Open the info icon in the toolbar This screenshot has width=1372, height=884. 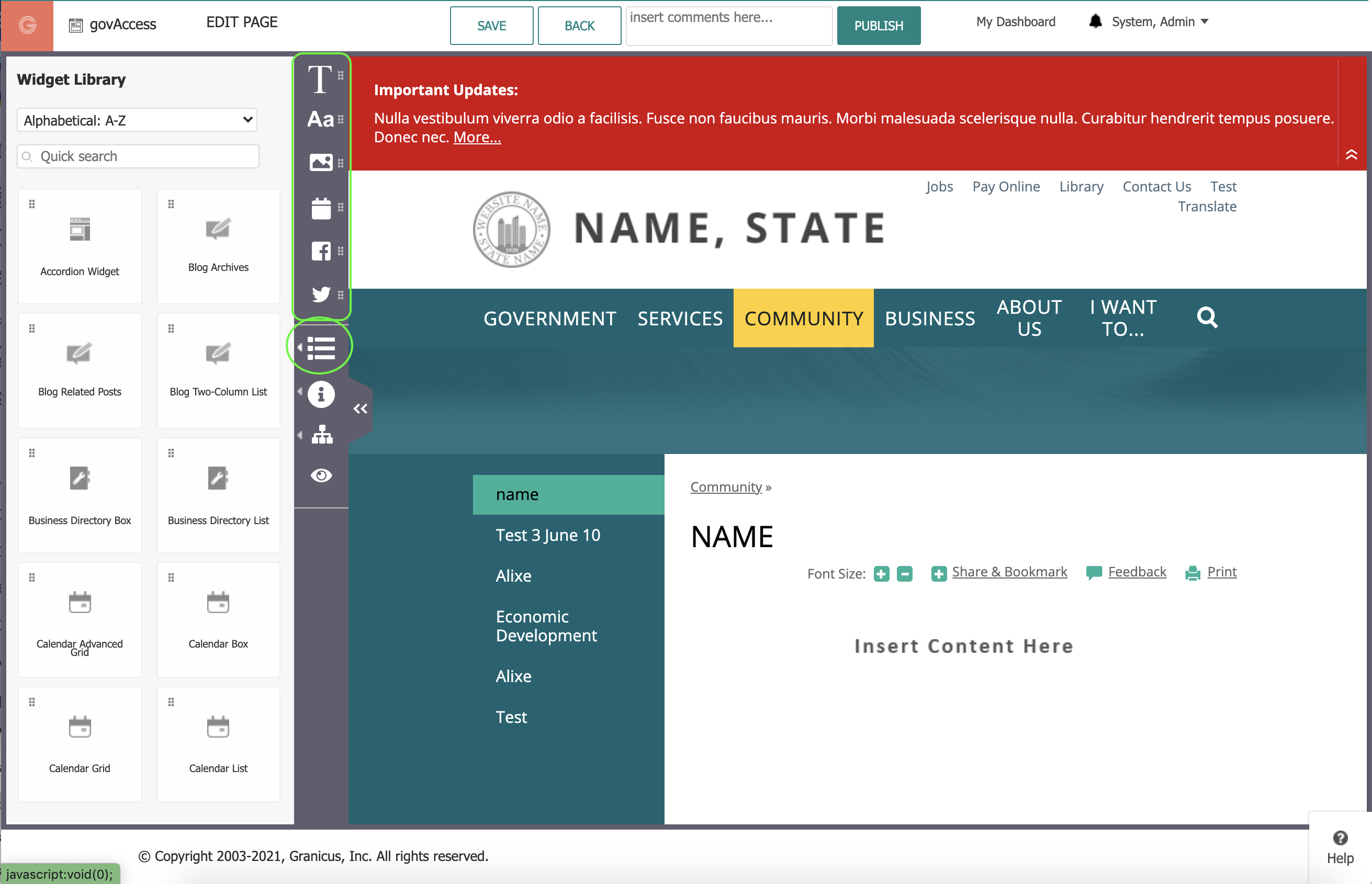coord(321,395)
